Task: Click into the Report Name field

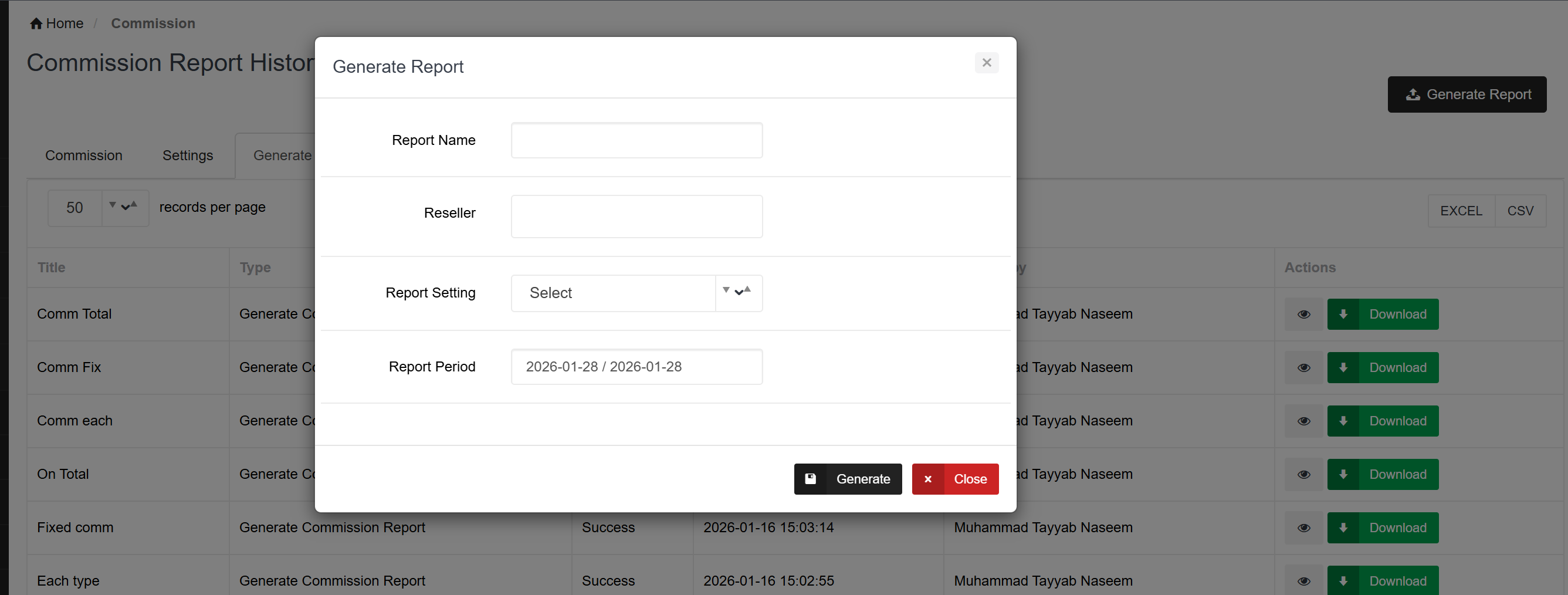Action: (x=636, y=140)
